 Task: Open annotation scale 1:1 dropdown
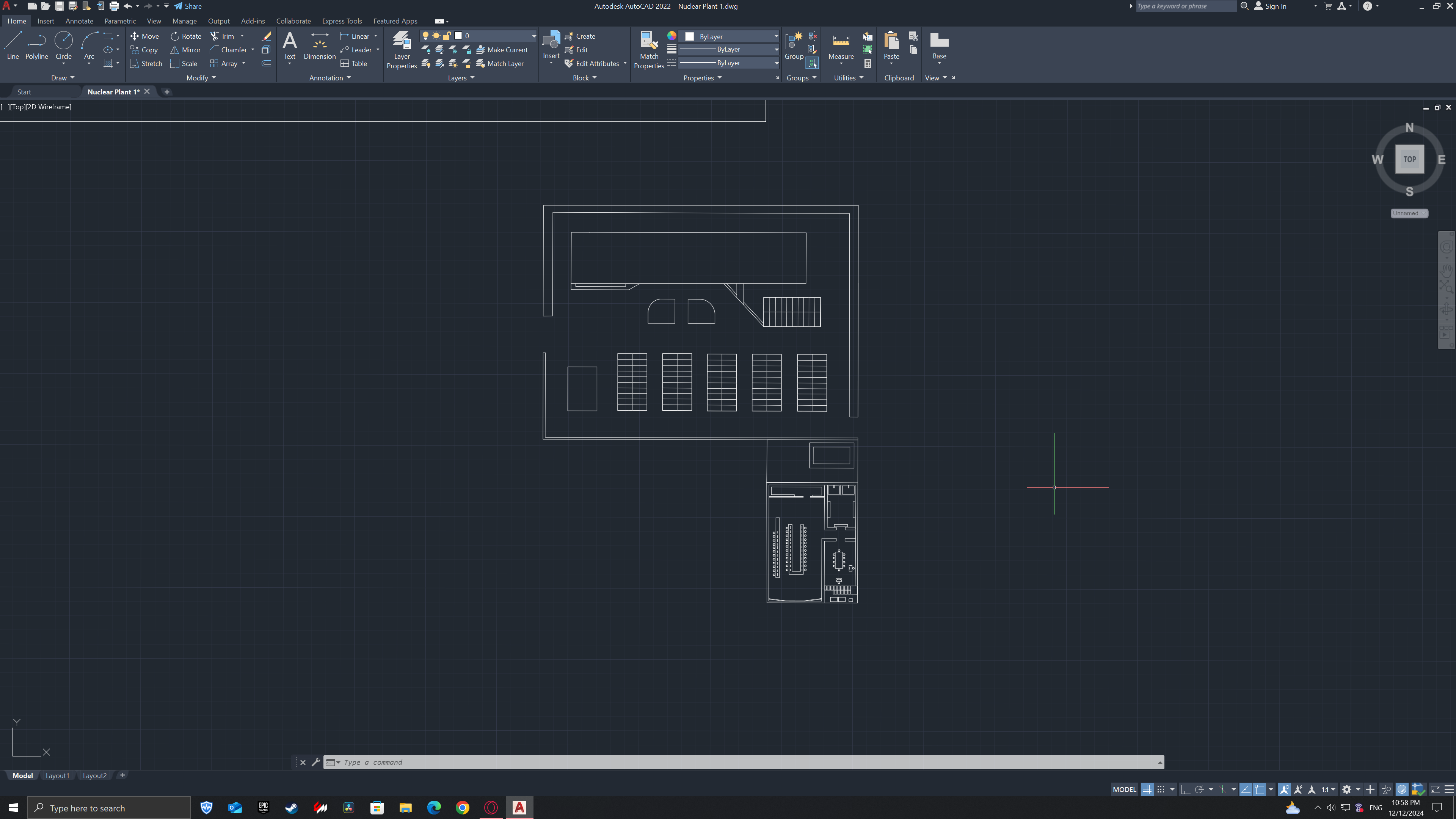[1328, 789]
